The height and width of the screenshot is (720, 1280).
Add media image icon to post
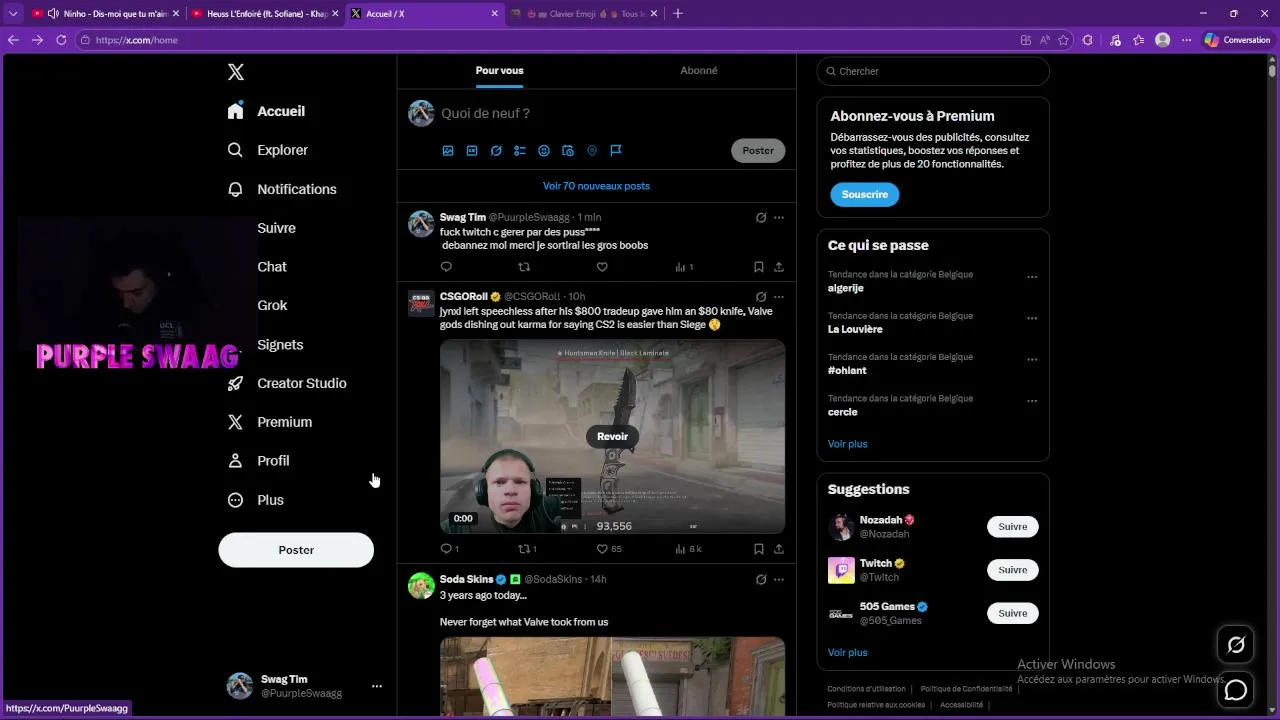448,151
